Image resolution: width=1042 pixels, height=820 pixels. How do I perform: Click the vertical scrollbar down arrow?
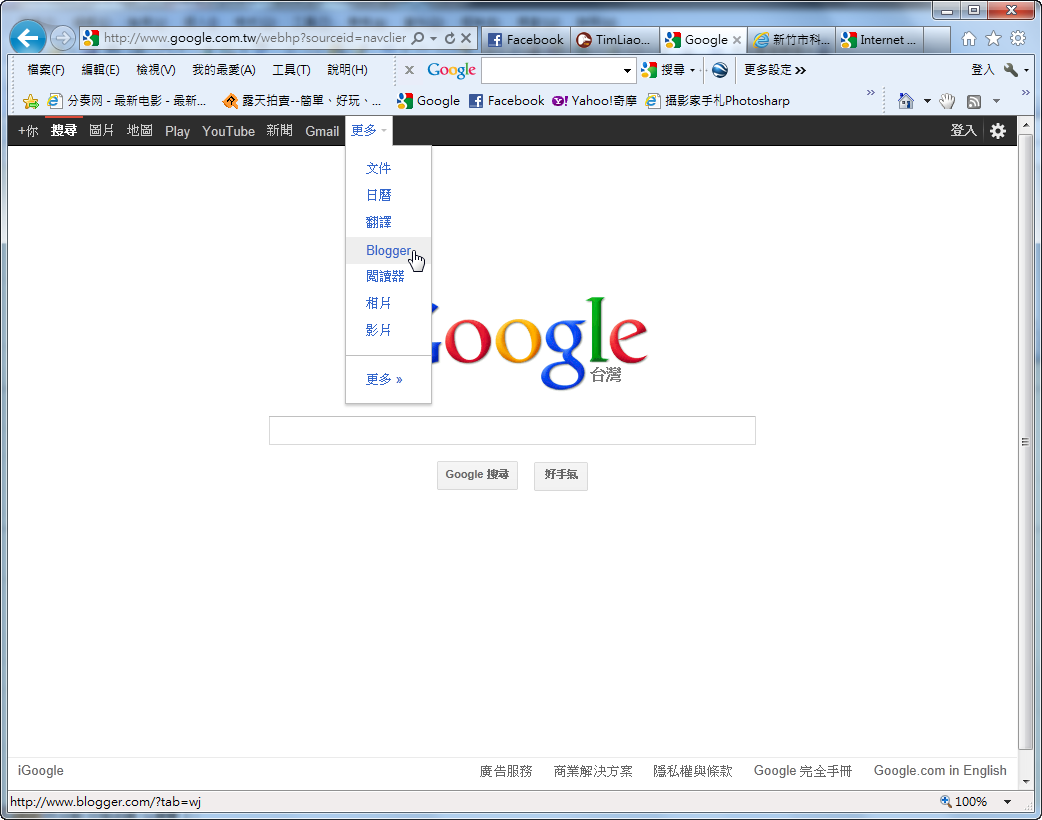(1026, 781)
